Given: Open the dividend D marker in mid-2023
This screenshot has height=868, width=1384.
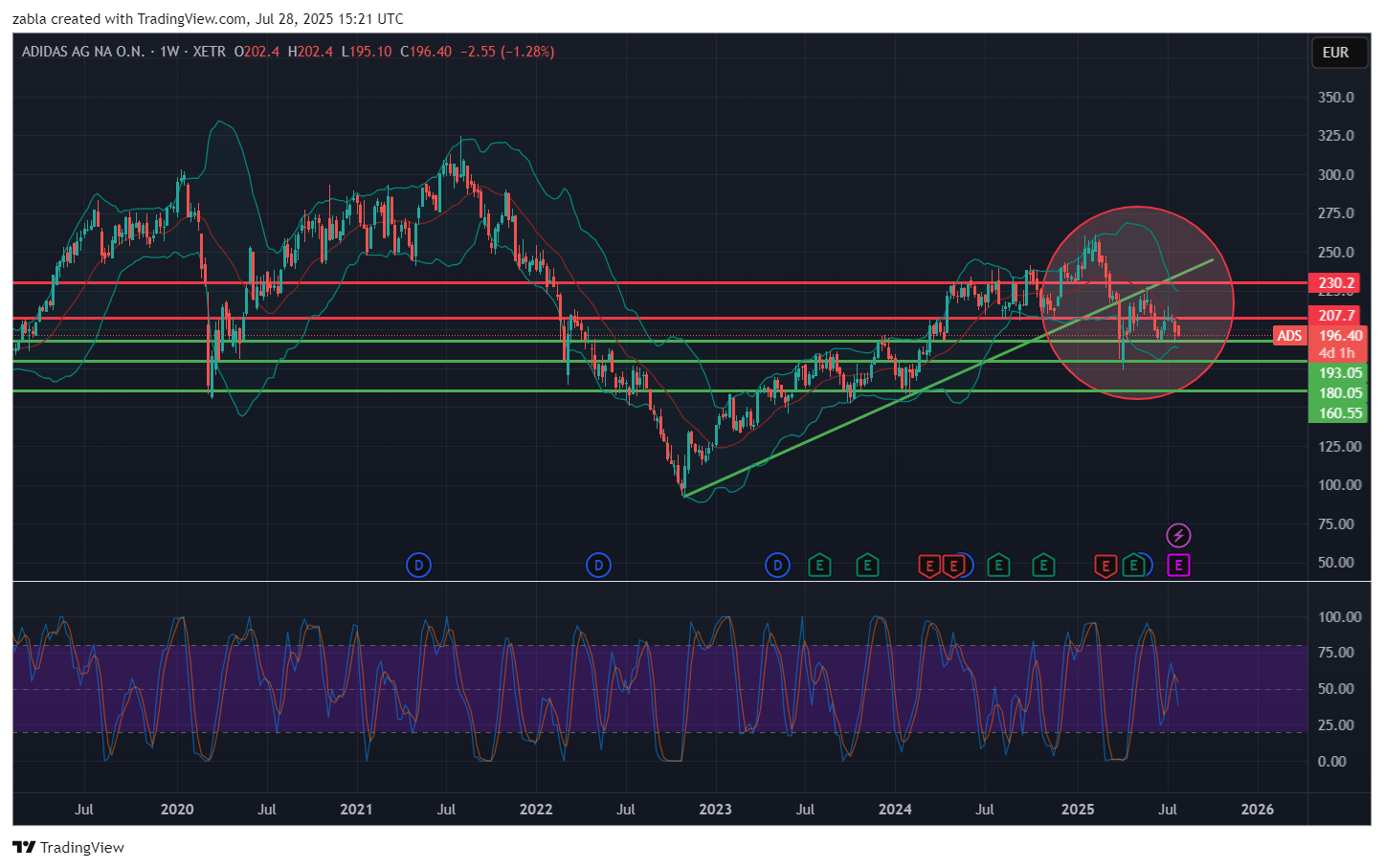Looking at the screenshot, I should tap(777, 566).
